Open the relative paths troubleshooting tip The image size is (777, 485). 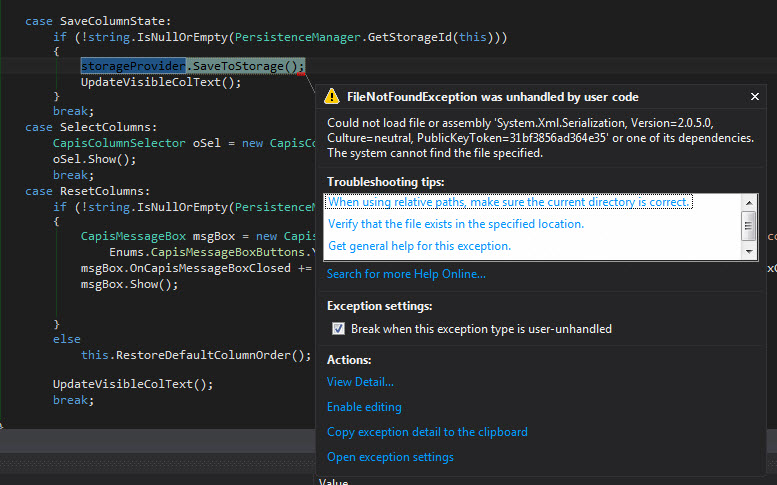[x=509, y=202]
